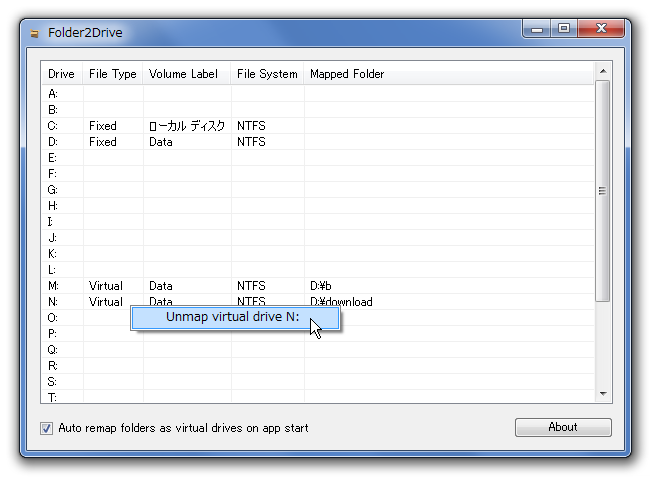Select drive Q: row
The height and width of the screenshot is (479, 654).
318,350
